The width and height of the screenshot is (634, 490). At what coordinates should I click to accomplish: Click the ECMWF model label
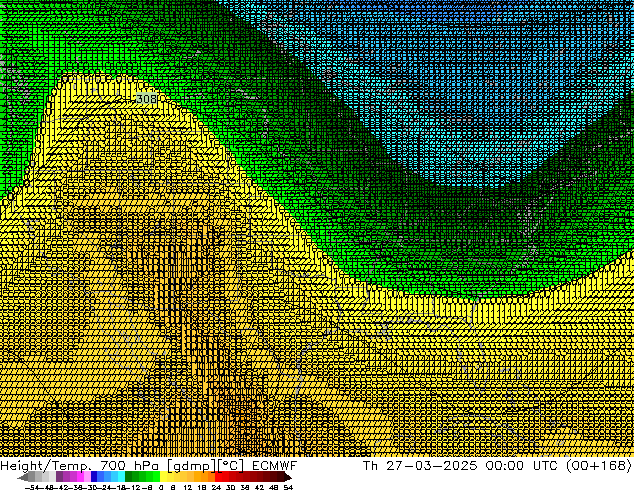tap(275, 466)
